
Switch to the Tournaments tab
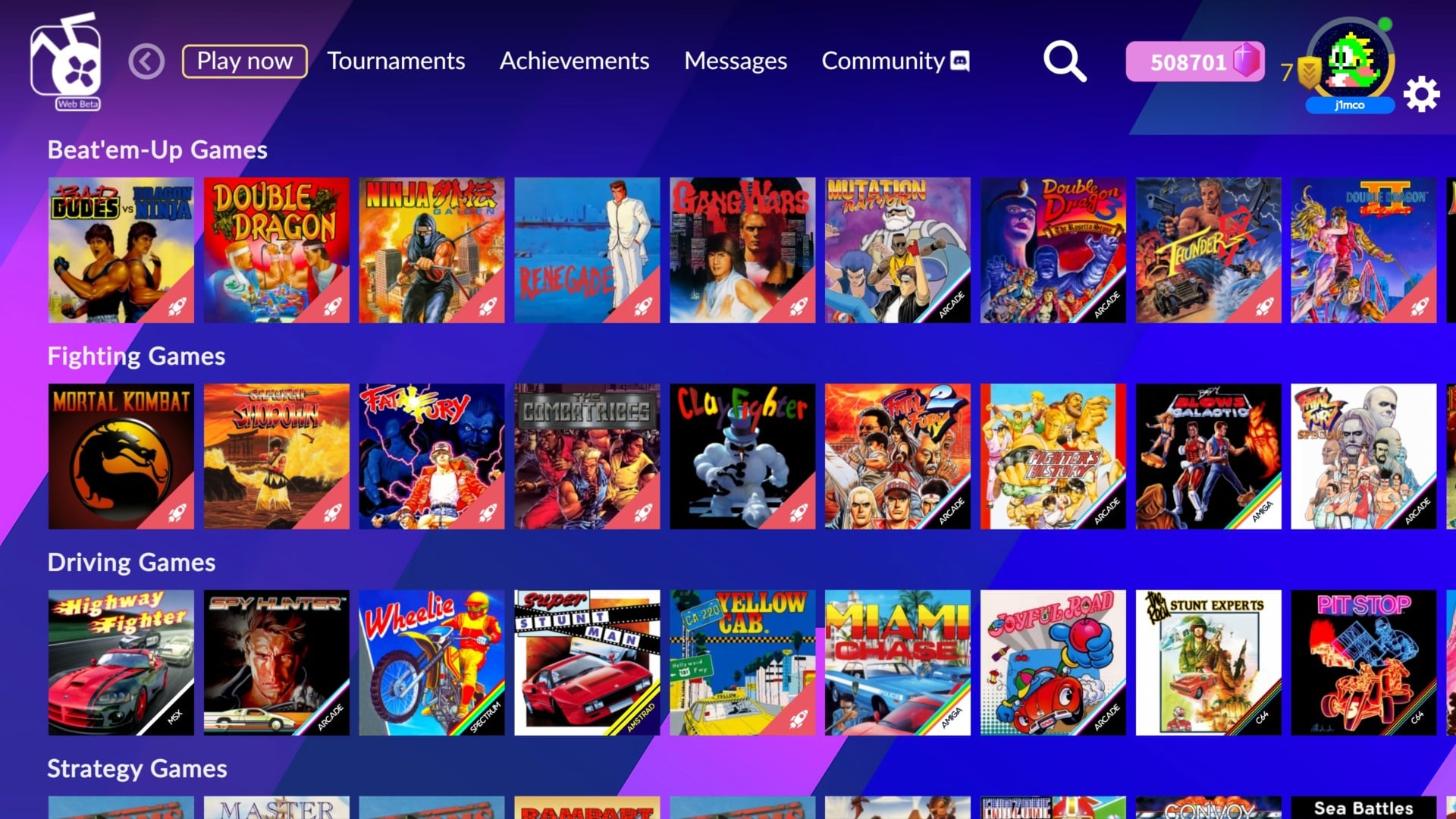(x=396, y=61)
